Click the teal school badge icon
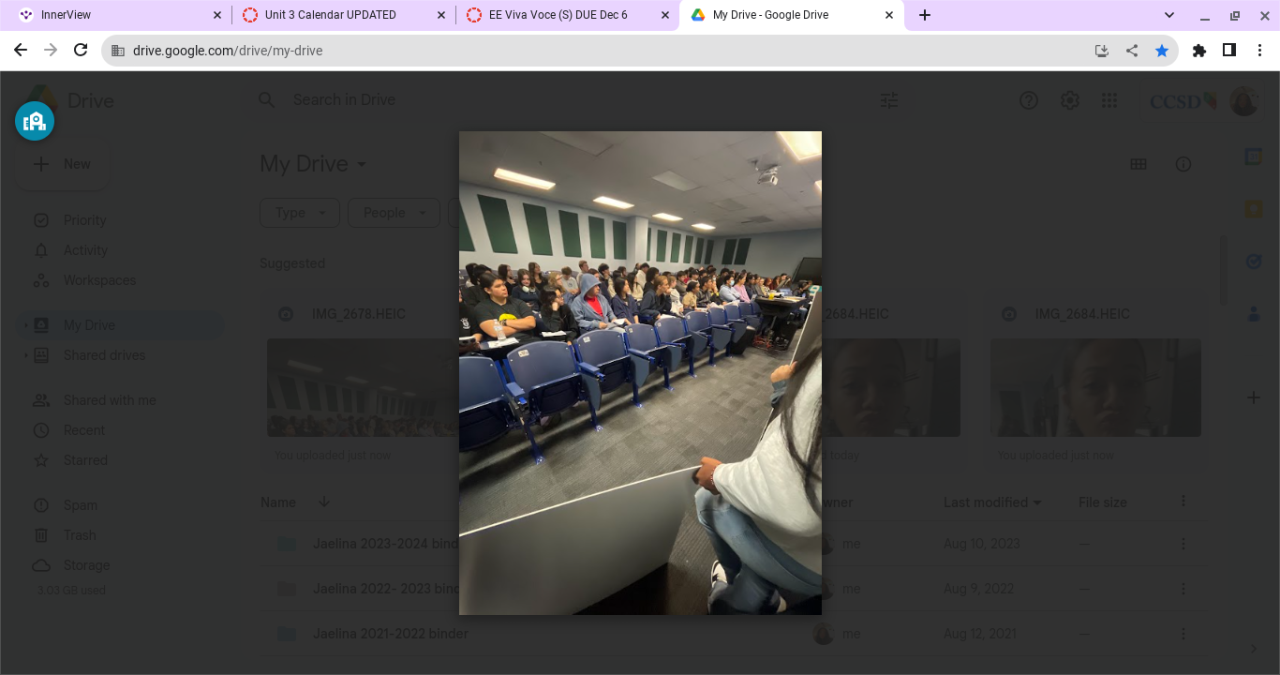1280x675 pixels. (x=35, y=121)
